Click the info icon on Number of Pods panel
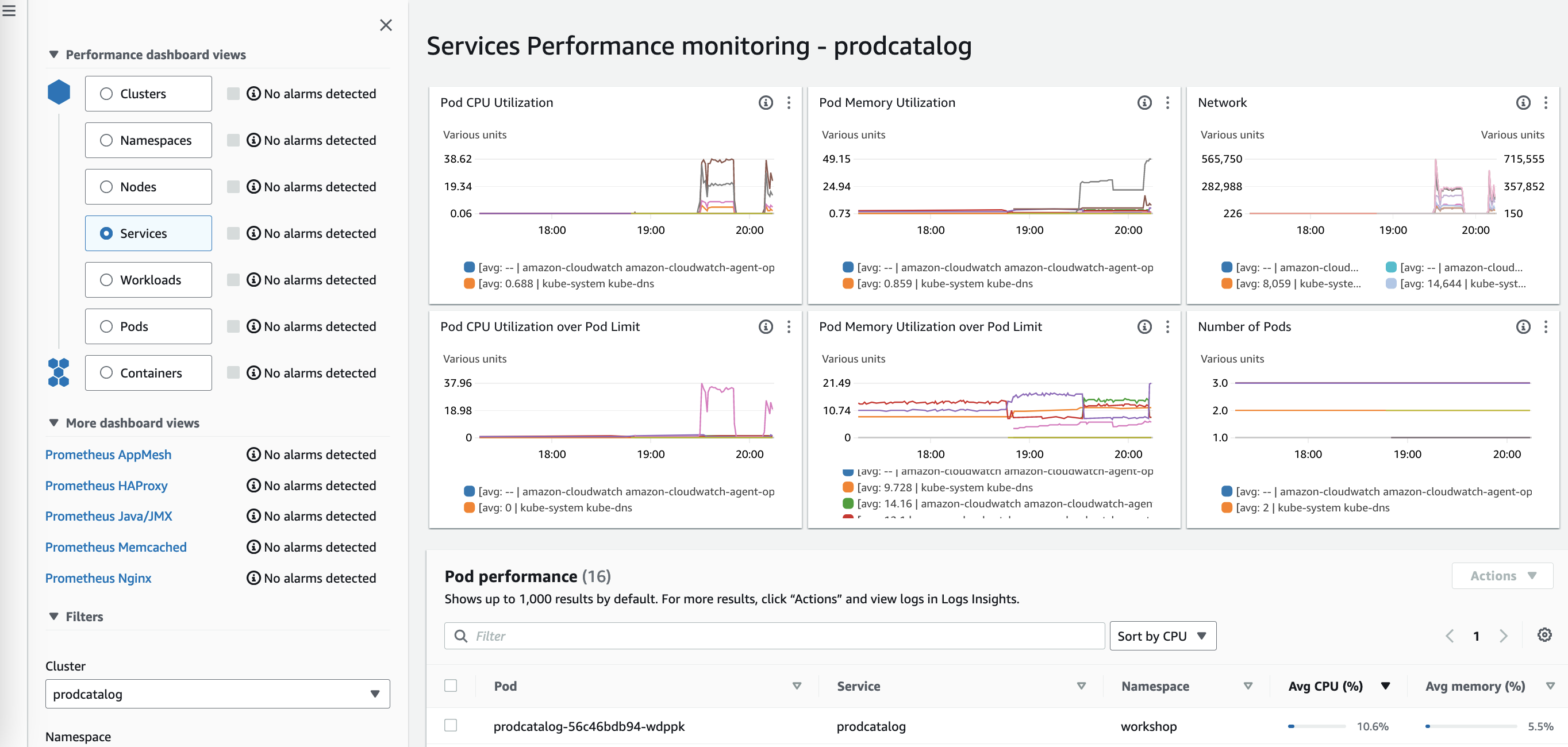Screen dimensions: 1568x747 (1524, 326)
